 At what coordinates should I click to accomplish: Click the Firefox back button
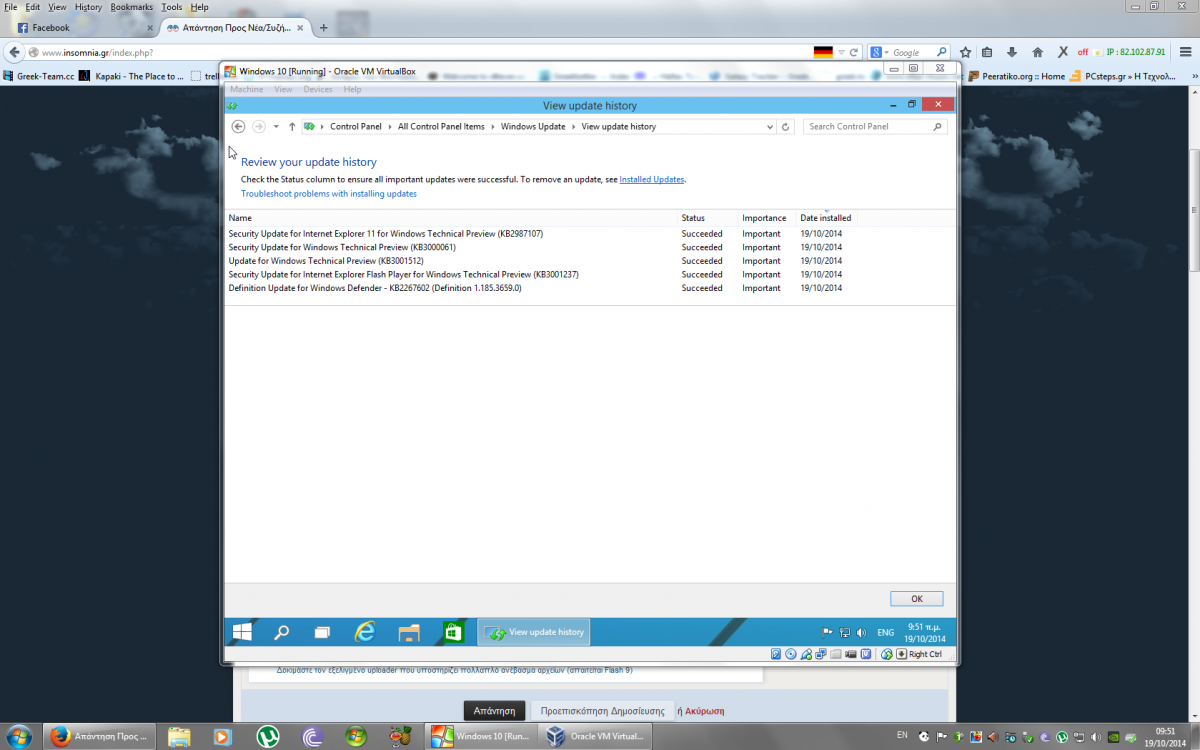15,52
